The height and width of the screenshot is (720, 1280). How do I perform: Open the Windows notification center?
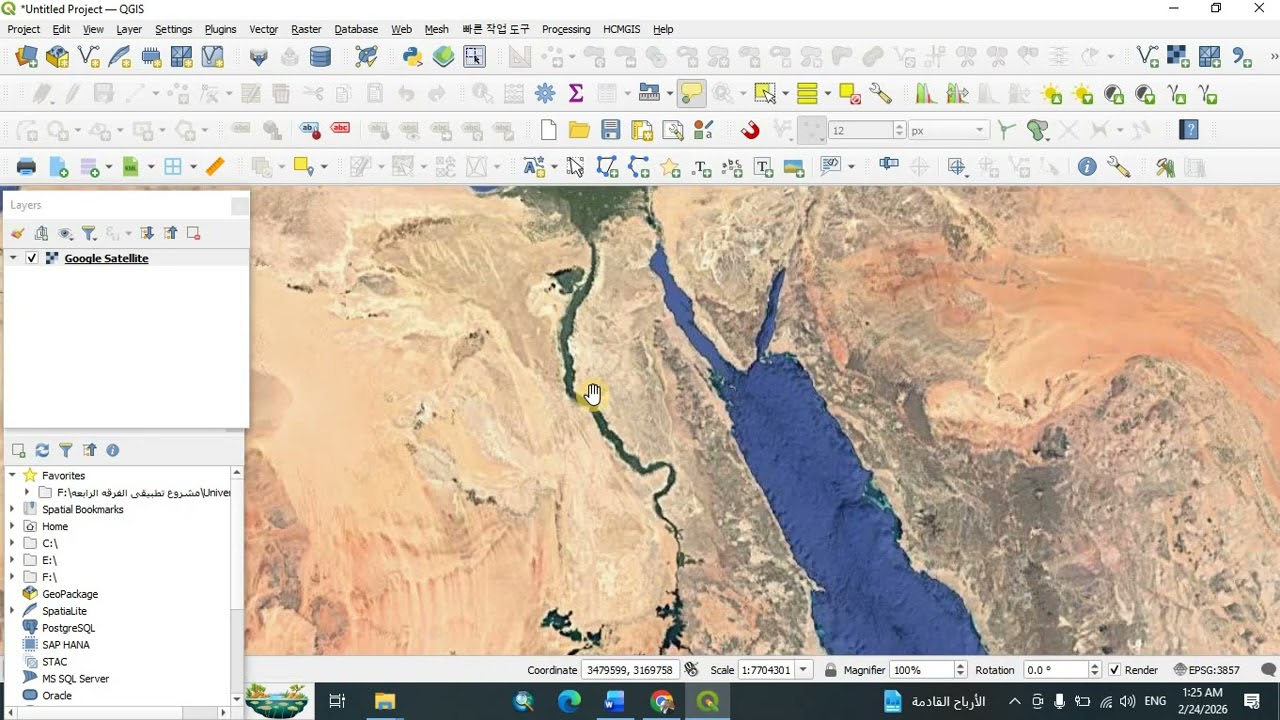coord(1251,702)
